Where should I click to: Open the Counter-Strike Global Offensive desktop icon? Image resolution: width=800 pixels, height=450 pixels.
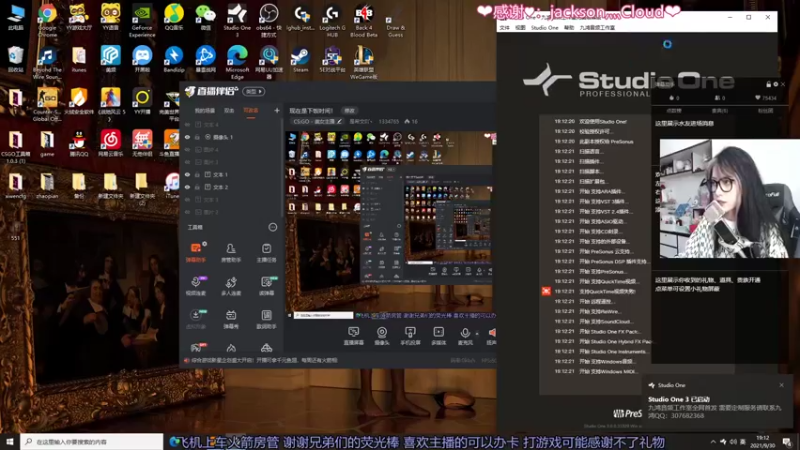point(47,105)
